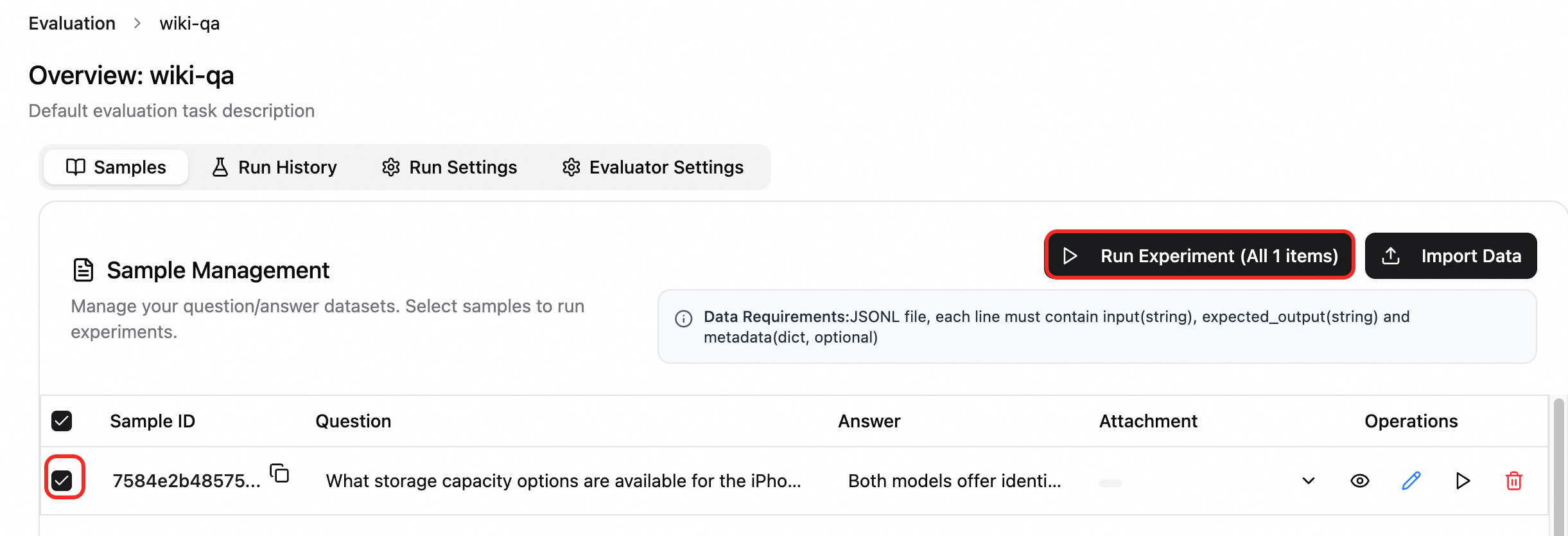Open the Run Settings tab

tap(449, 167)
